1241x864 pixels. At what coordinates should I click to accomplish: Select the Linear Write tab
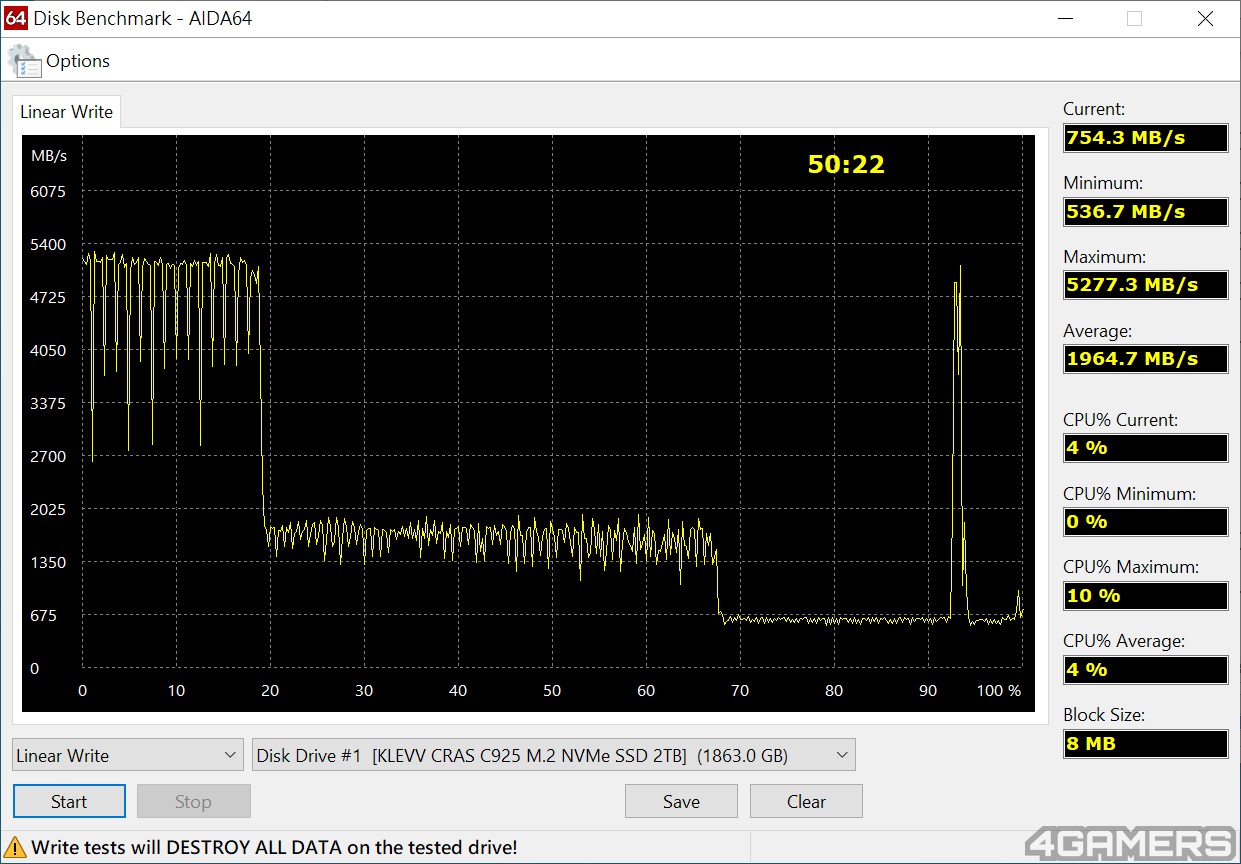click(67, 112)
